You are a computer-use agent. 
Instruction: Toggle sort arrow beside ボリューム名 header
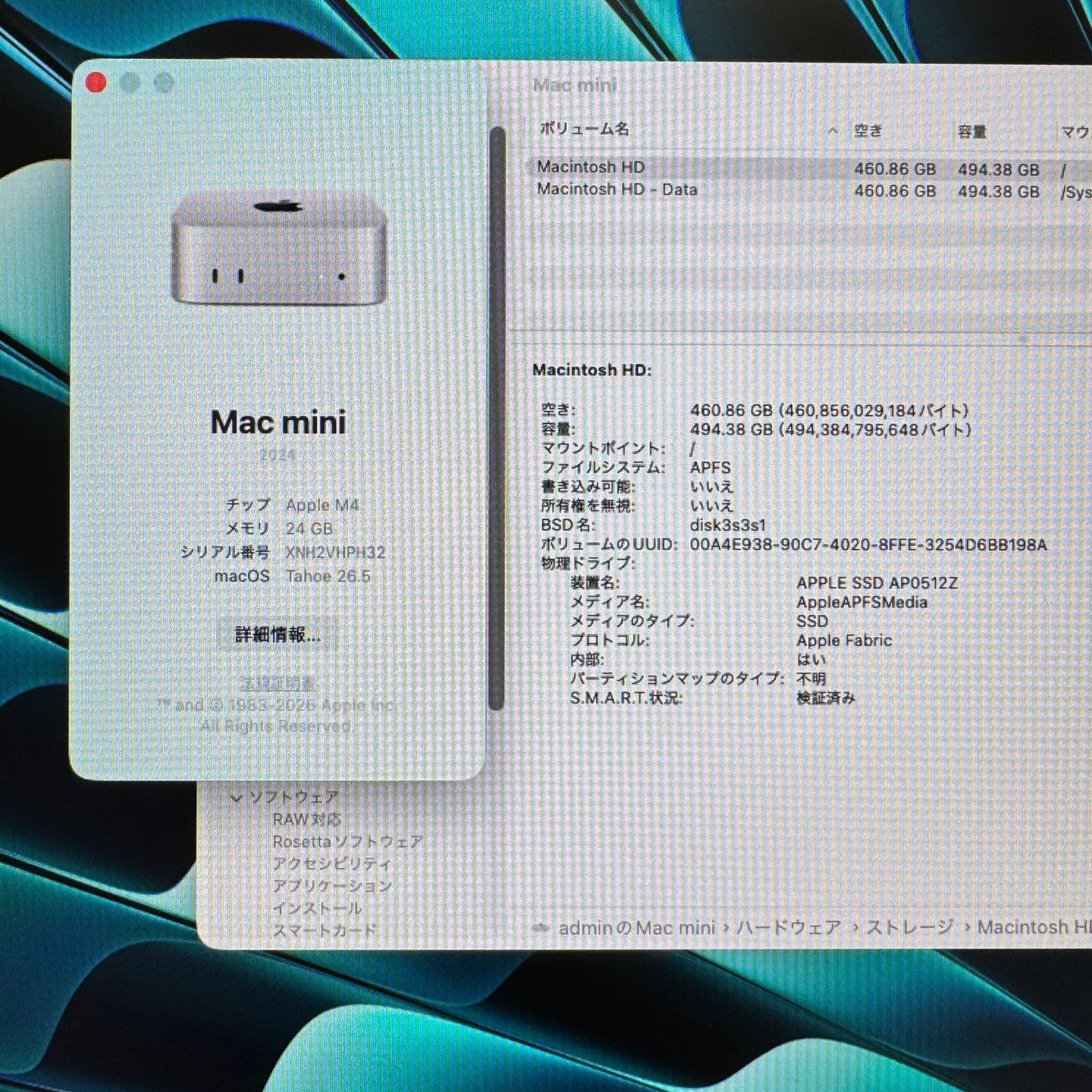coord(833,131)
